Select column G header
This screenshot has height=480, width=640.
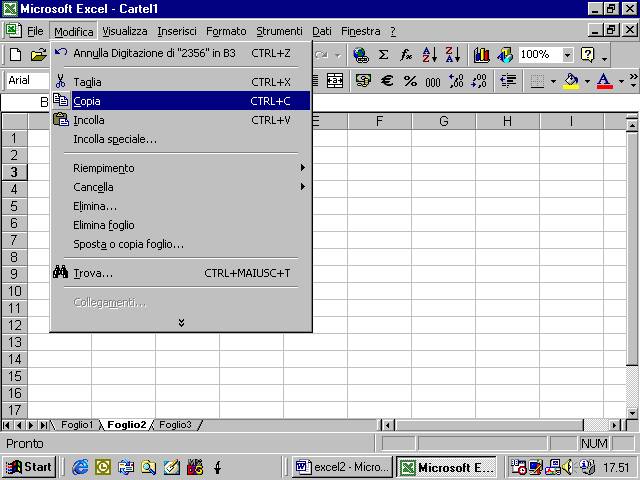pyautogui.click(x=444, y=121)
